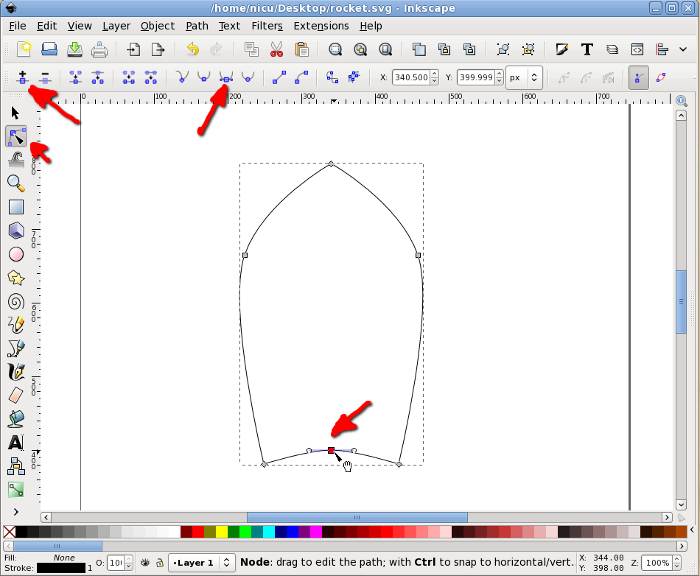Select the Text tool in toolbox
This screenshot has height=576, width=700.
coord(16,442)
